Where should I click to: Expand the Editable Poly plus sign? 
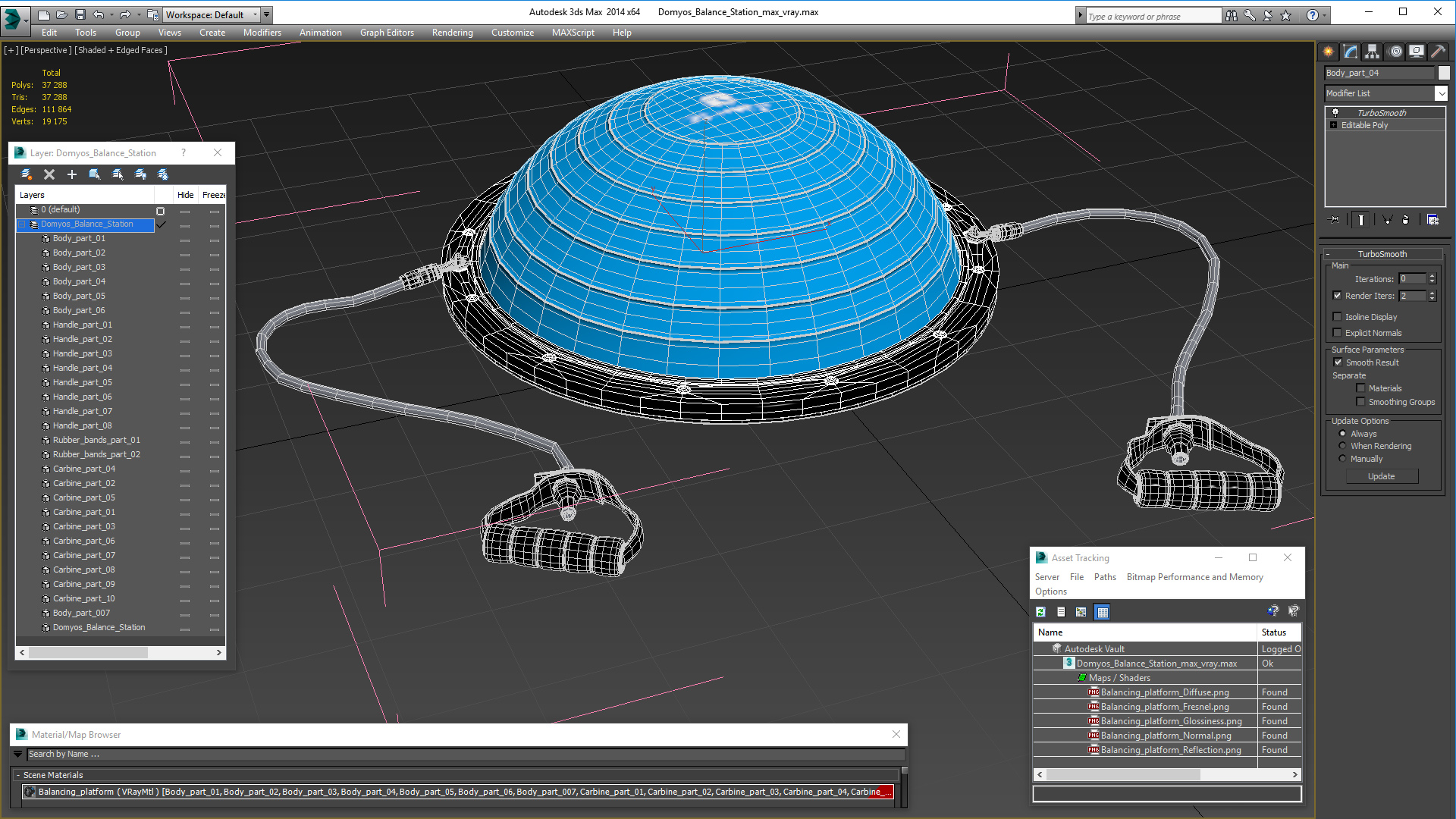pos(1334,125)
